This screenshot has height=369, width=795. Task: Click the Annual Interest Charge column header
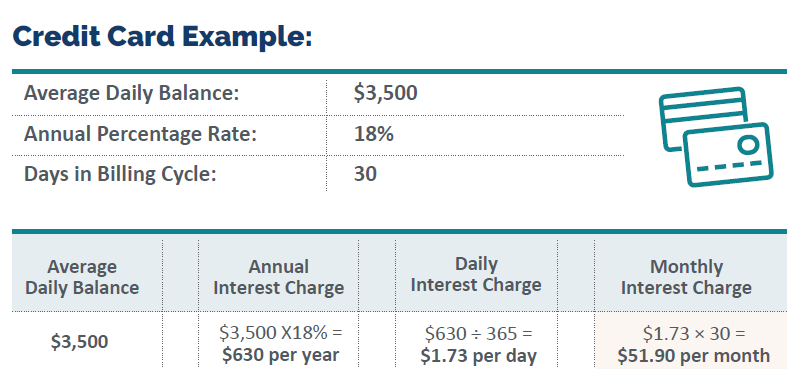pos(278,277)
